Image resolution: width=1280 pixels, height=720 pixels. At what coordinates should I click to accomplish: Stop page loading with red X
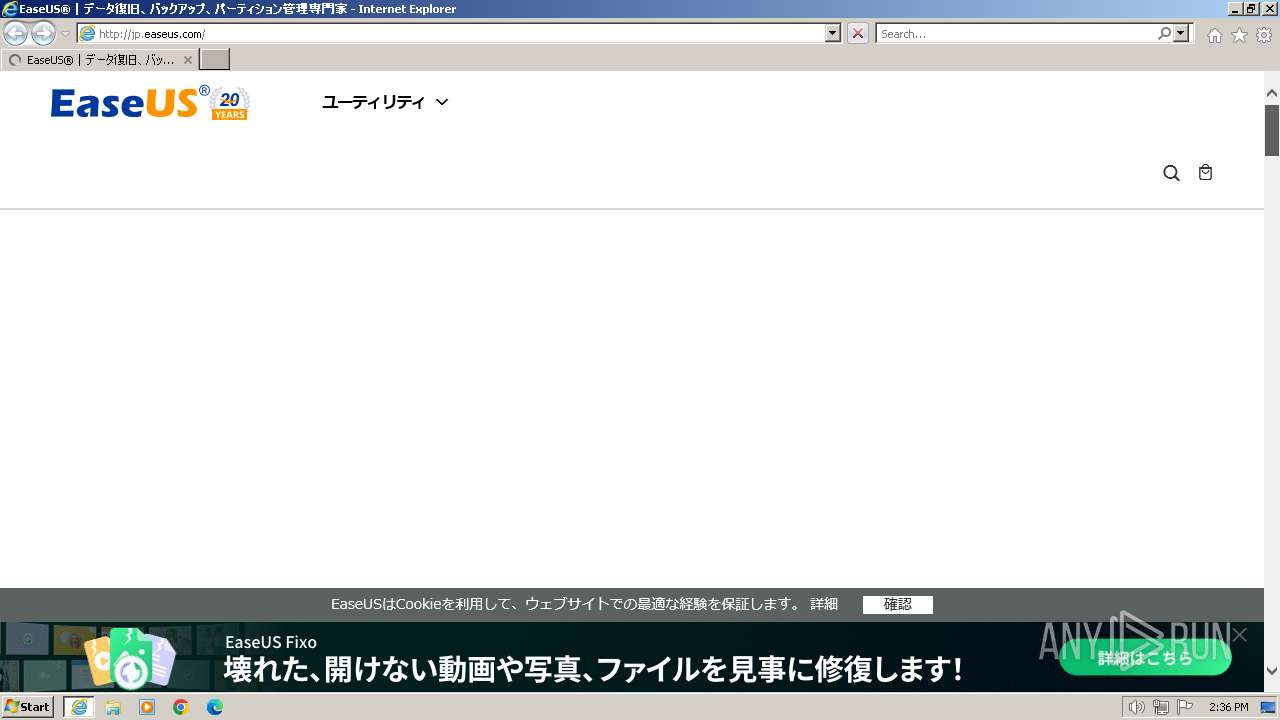(858, 34)
